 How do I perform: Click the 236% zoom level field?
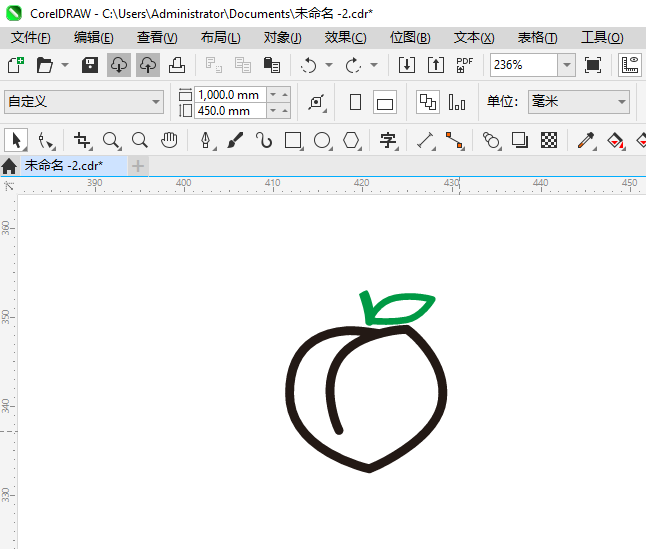(524, 65)
